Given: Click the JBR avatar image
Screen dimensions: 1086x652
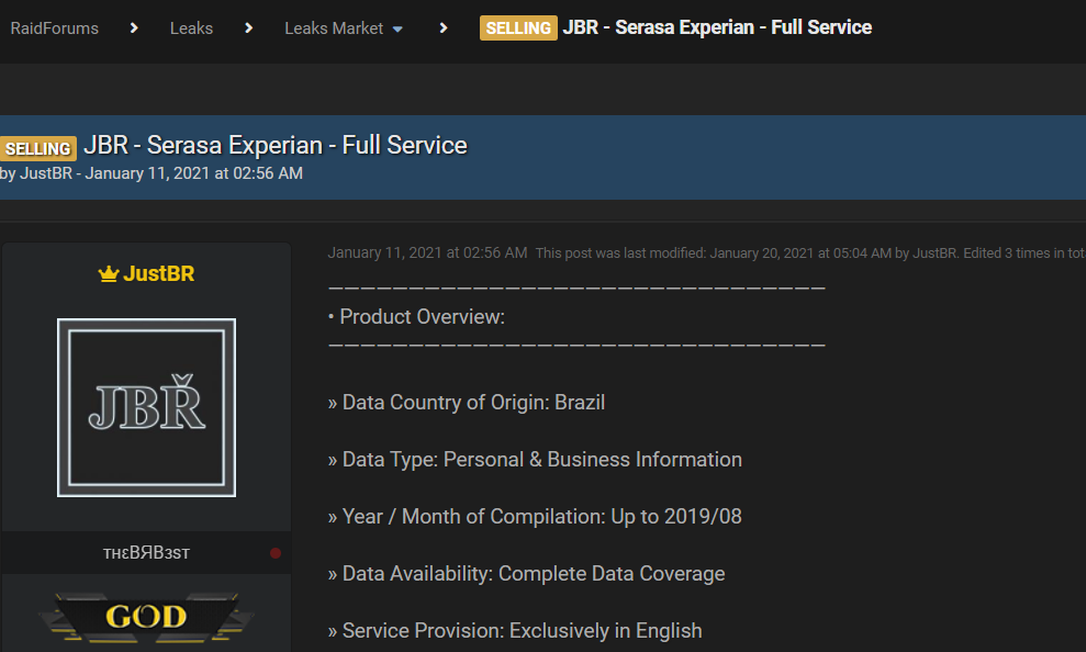Looking at the screenshot, I should [x=146, y=407].
